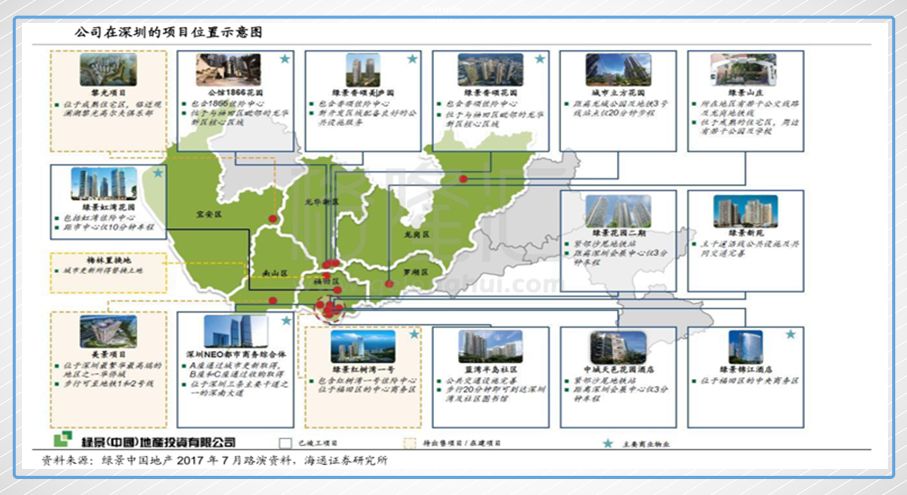Viewport: 907px width, 495px height.
Task: Open the 绿景新苑 photo thumbnail
Action: coord(746,211)
